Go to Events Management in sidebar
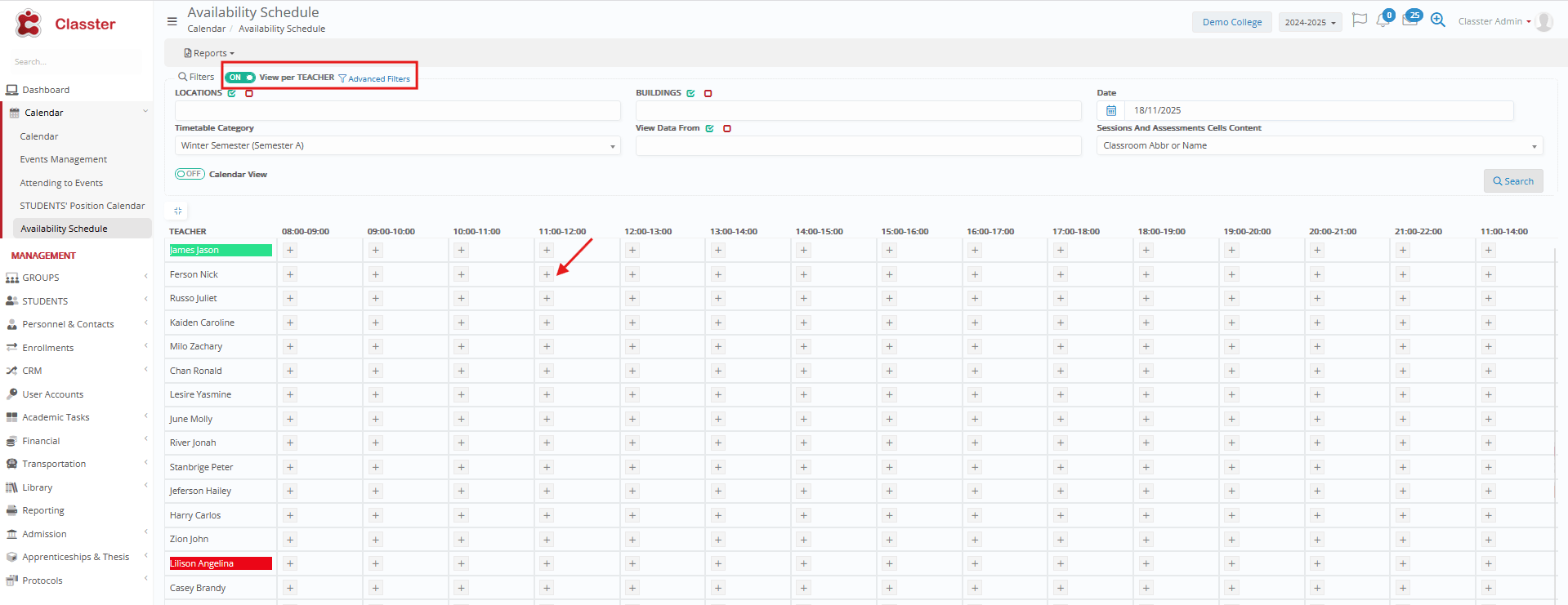This screenshot has height=605, width=1568. click(x=64, y=159)
